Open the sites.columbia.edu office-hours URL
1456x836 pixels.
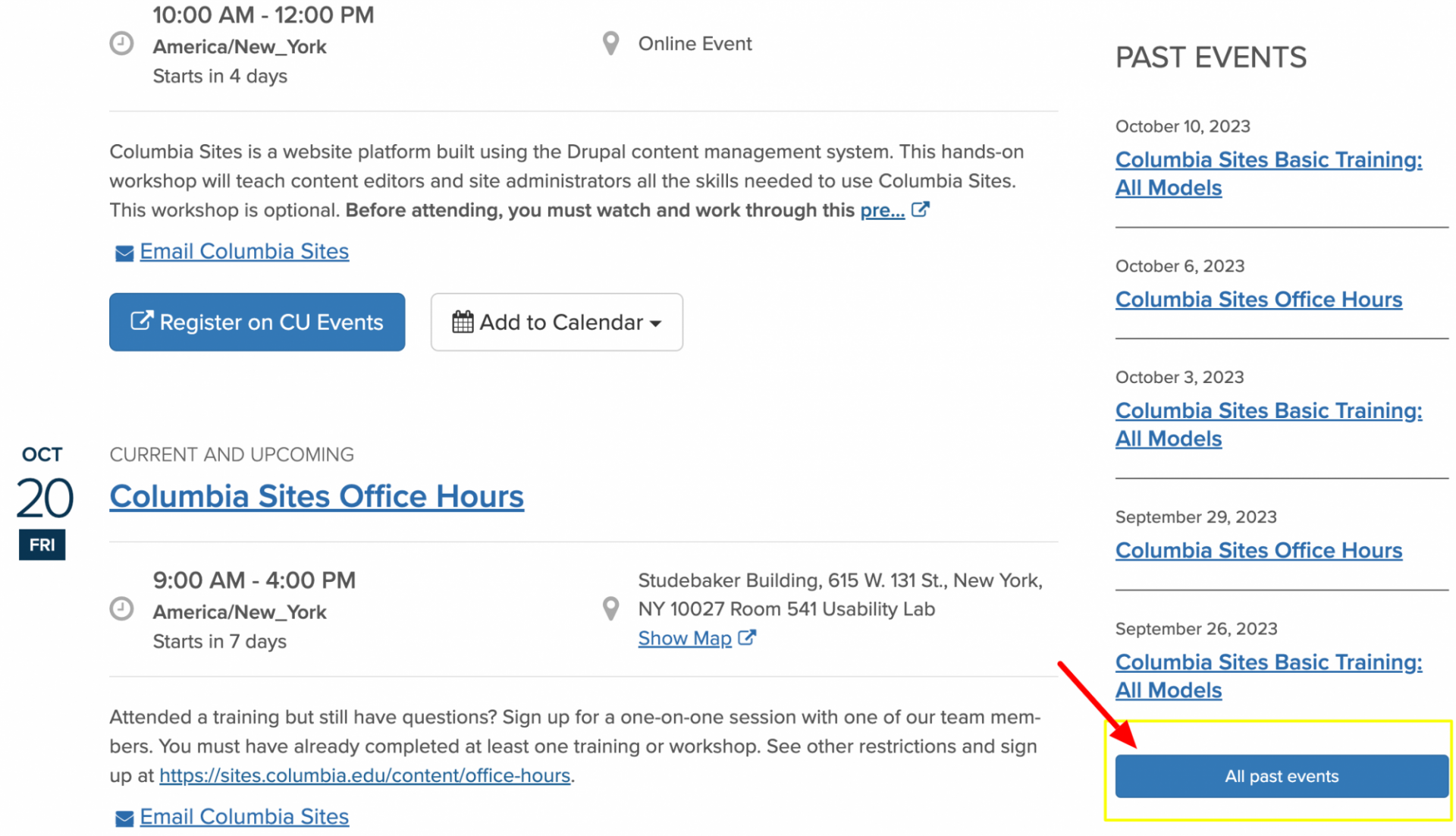point(365,775)
